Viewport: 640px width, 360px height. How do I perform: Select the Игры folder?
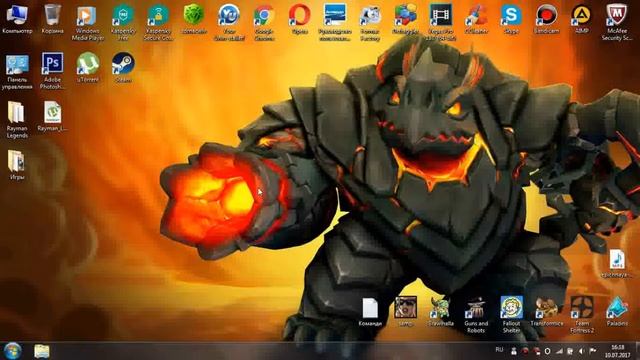[17, 165]
